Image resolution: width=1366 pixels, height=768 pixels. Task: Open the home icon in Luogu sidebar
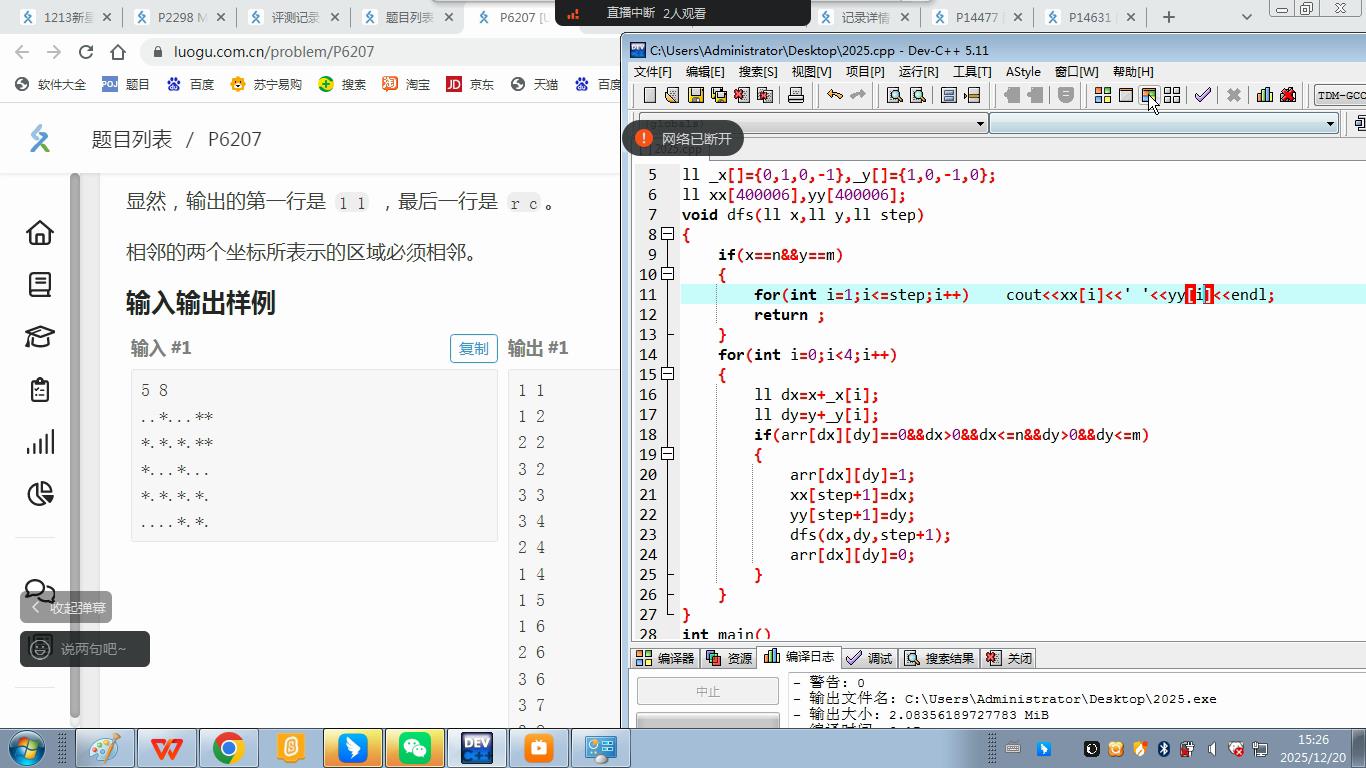click(40, 232)
